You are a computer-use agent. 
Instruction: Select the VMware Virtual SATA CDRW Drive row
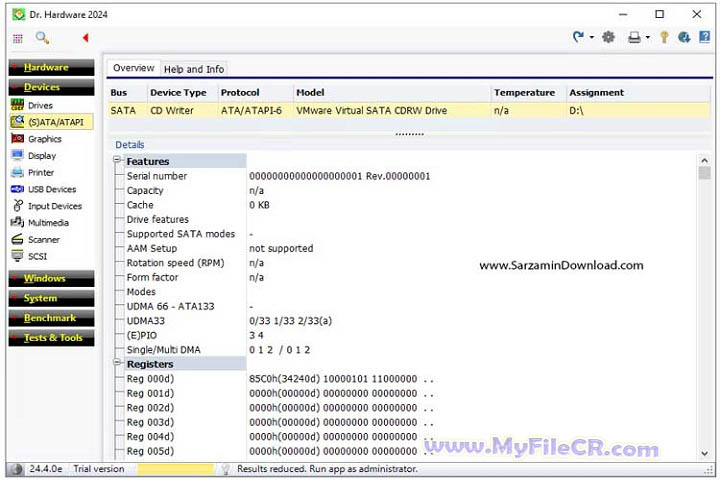click(409, 111)
